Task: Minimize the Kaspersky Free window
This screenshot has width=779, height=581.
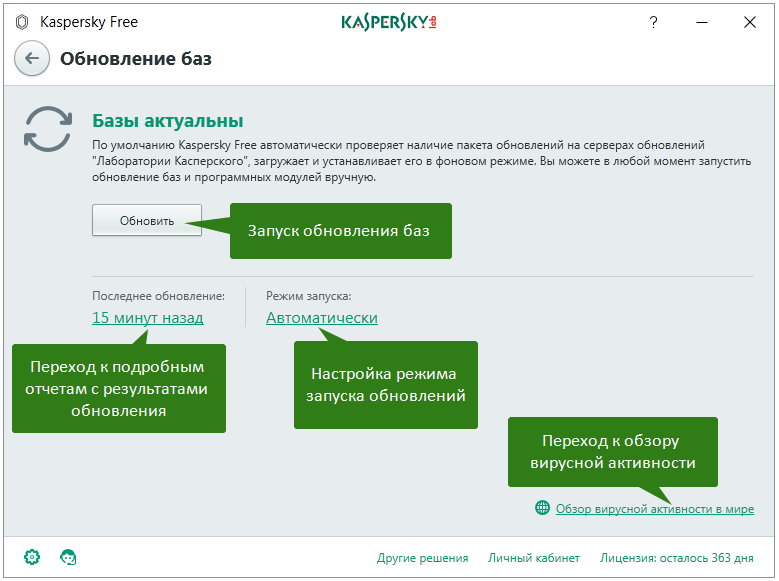Action: click(701, 22)
